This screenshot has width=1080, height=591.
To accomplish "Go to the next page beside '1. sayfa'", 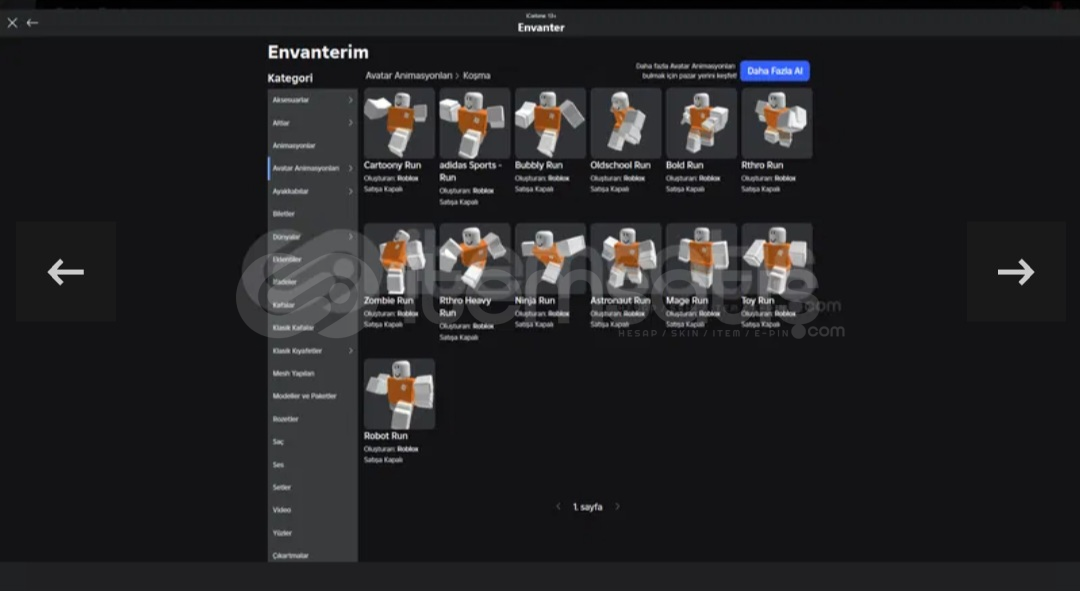I will [617, 506].
